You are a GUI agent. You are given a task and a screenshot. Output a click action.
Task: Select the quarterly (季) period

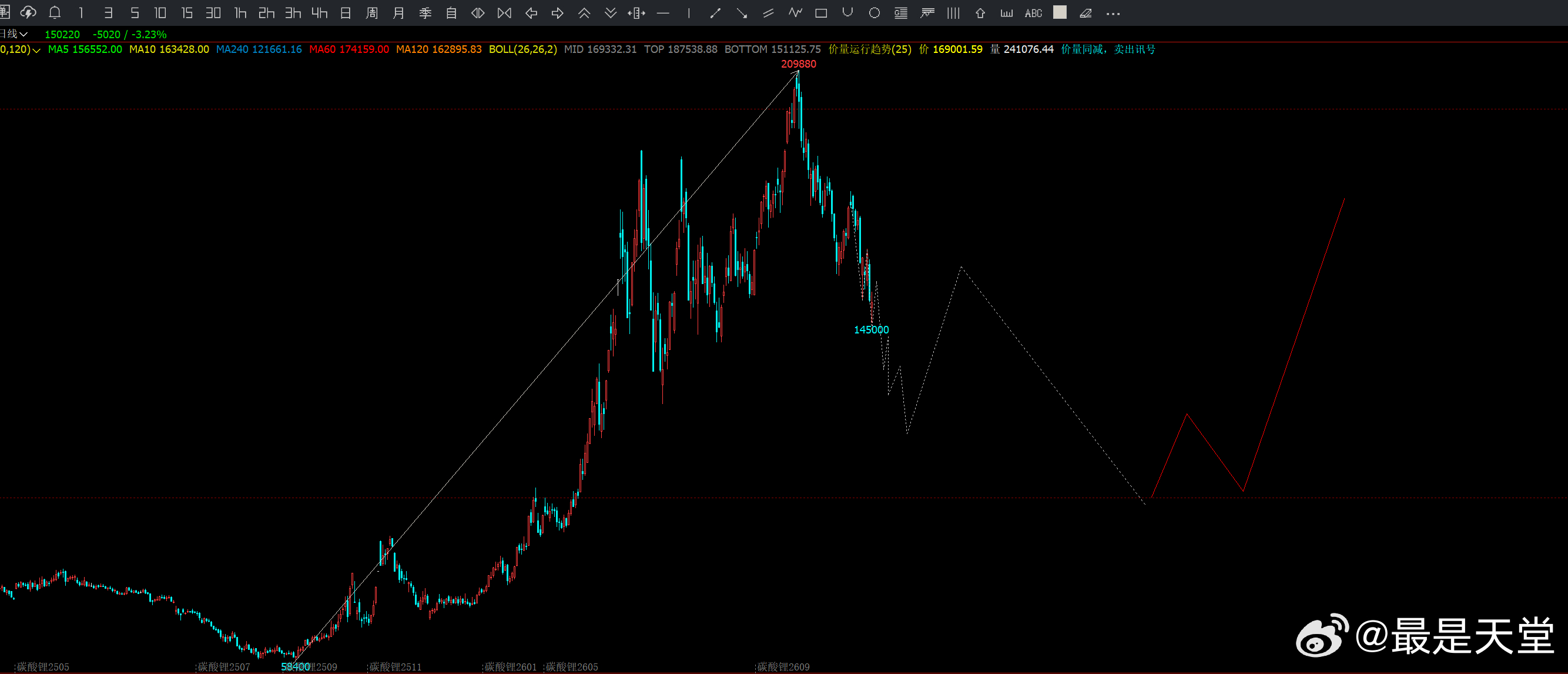click(x=425, y=13)
